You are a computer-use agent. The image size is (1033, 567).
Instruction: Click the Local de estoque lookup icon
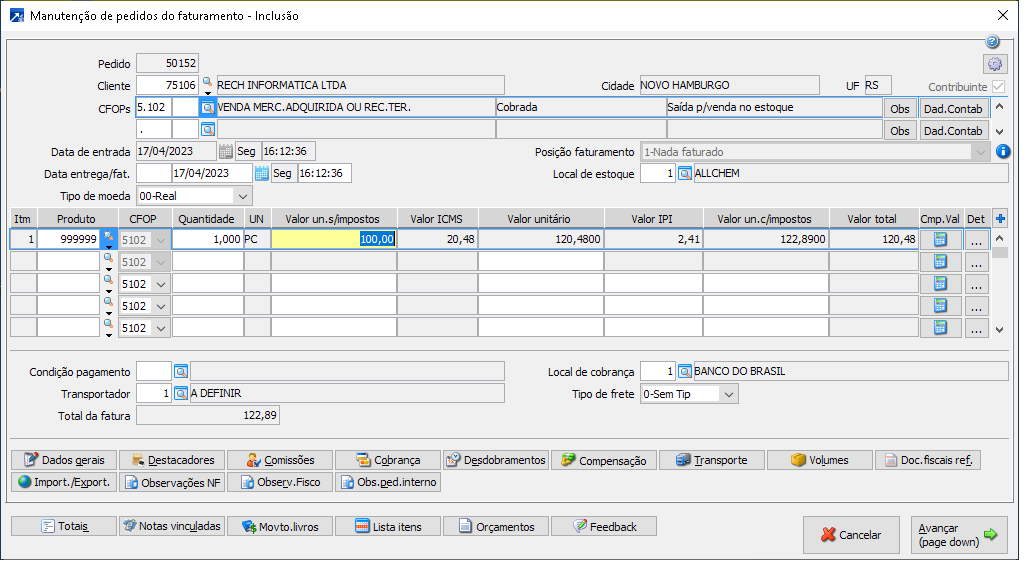click(x=685, y=174)
